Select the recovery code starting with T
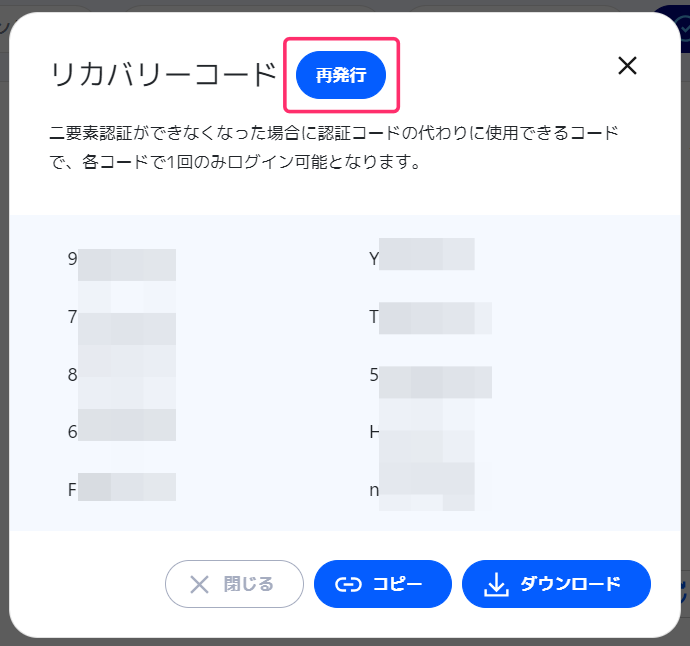The width and height of the screenshot is (690, 646). (x=429, y=318)
